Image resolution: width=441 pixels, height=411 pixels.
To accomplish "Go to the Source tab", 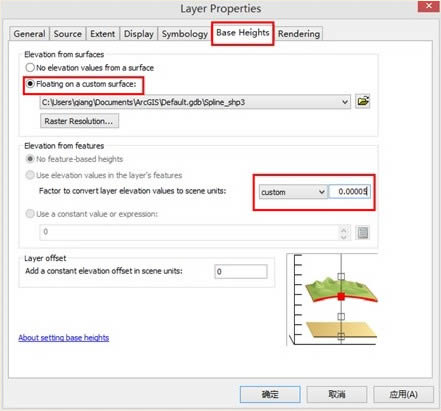I will click(x=68, y=34).
